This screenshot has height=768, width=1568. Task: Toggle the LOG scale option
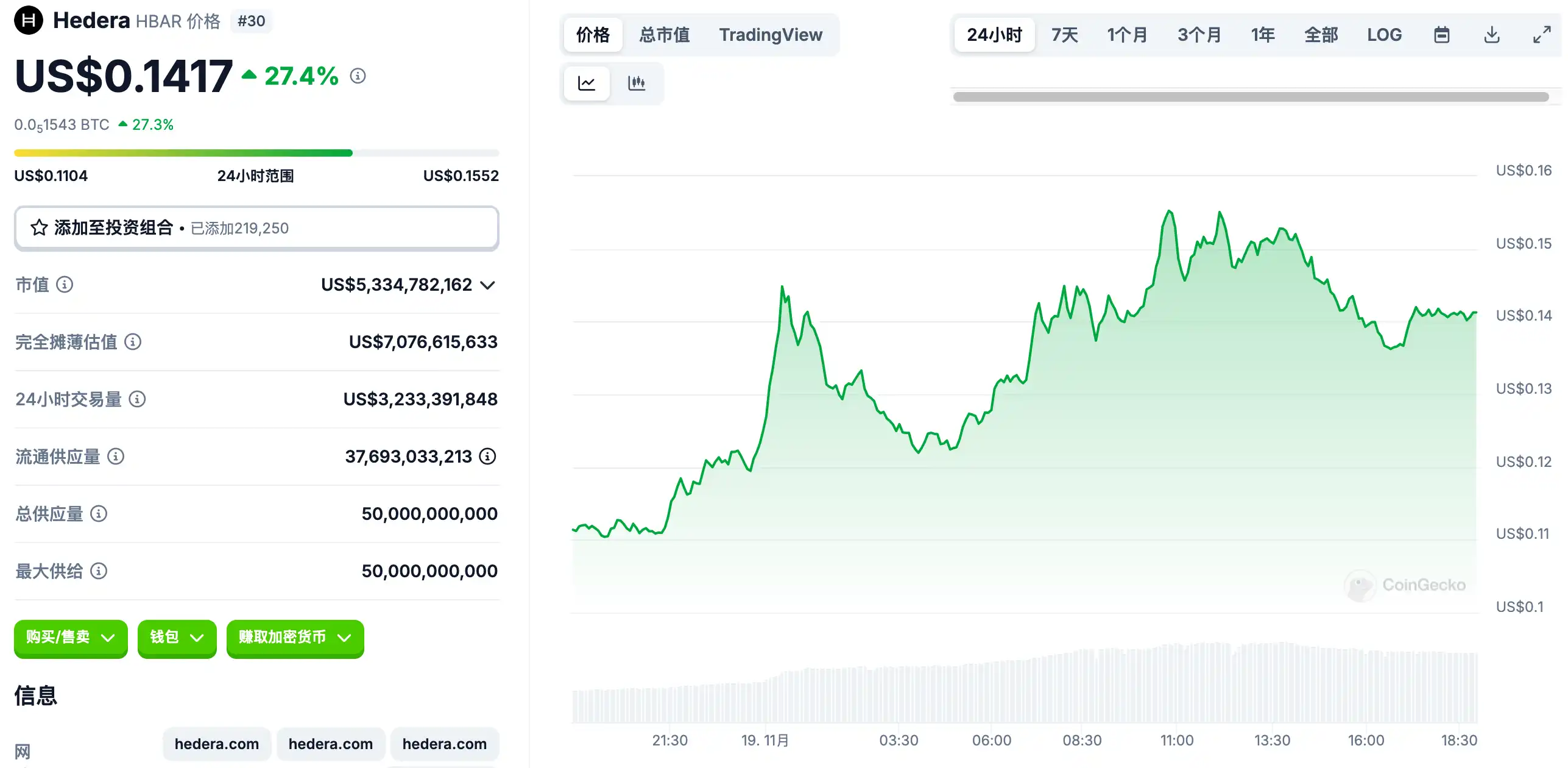coord(1384,35)
